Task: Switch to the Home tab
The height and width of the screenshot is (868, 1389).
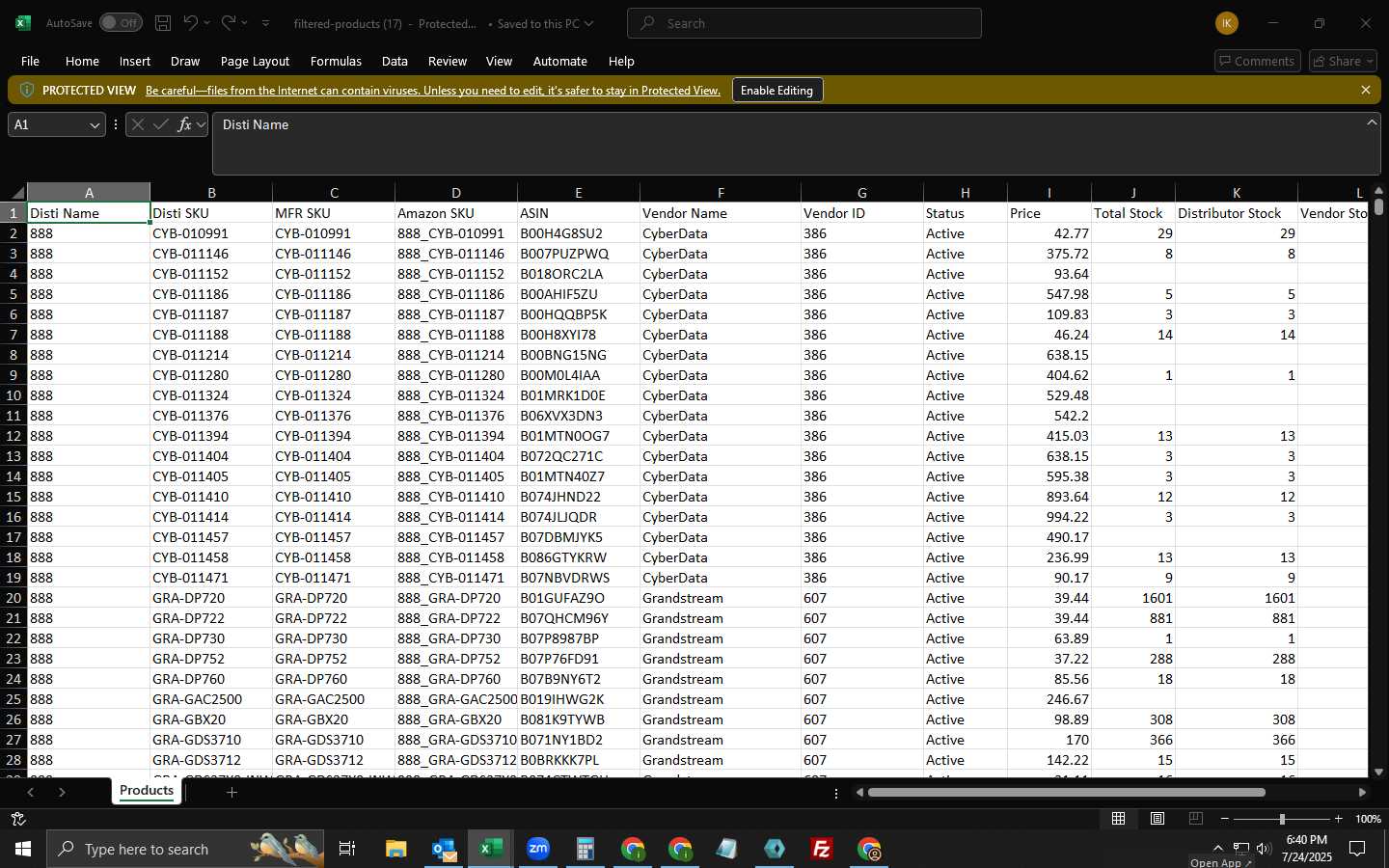Action: click(82, 61)
